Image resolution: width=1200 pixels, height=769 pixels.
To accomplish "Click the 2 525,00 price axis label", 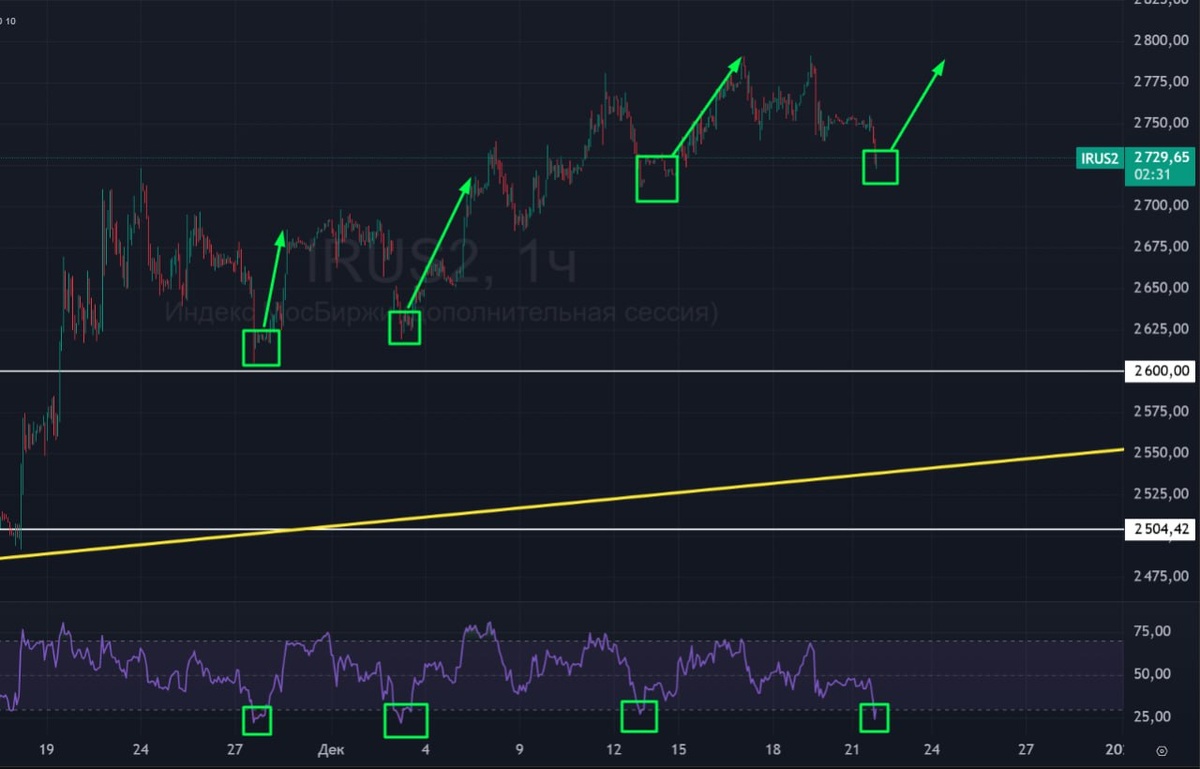I will click(x=1161, y=493).
